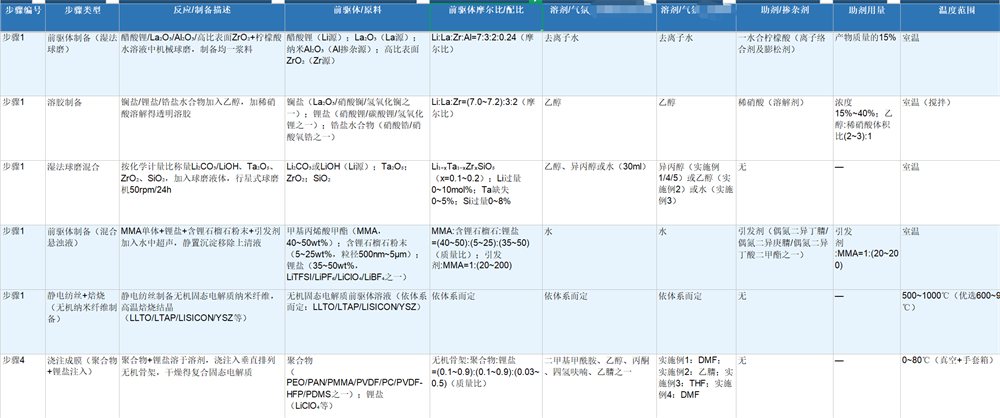The image size is (1000, 418).
Task: Click the 前驱体制备(混合悬浊液) cell
Action: click(82, 257)
